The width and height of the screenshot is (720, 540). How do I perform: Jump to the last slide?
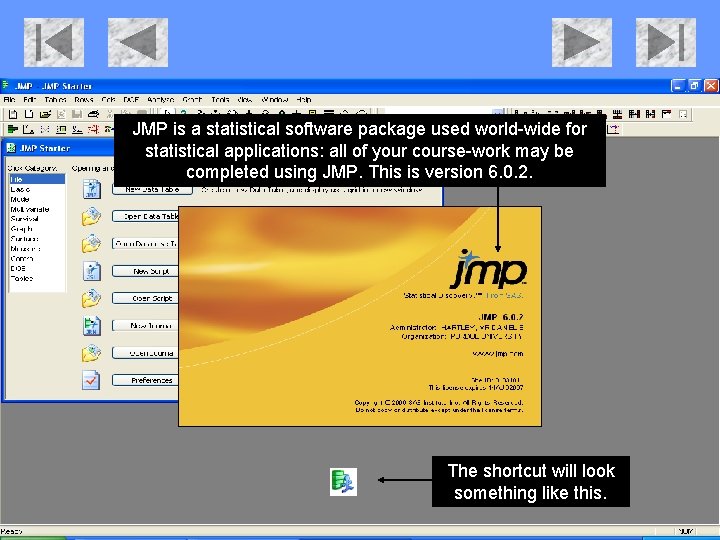click(x=666, y=42)
